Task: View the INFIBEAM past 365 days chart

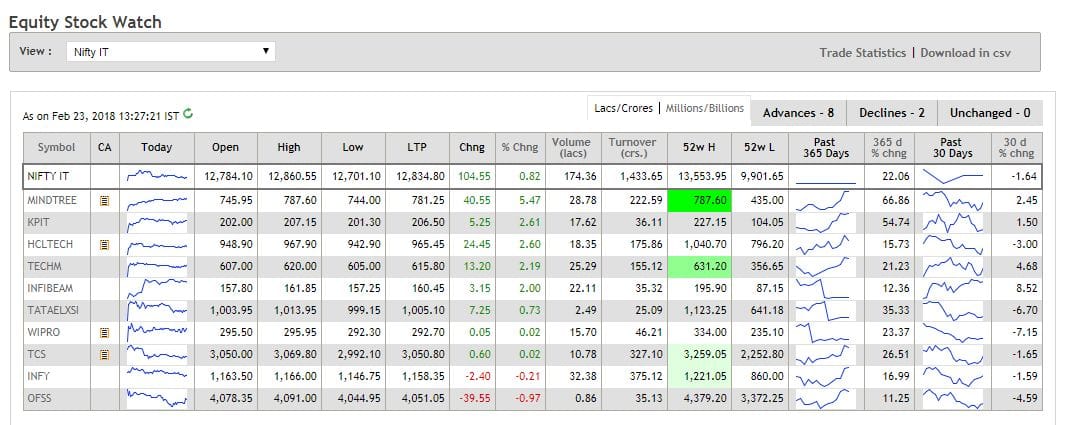Action: [x=825, y=285]
